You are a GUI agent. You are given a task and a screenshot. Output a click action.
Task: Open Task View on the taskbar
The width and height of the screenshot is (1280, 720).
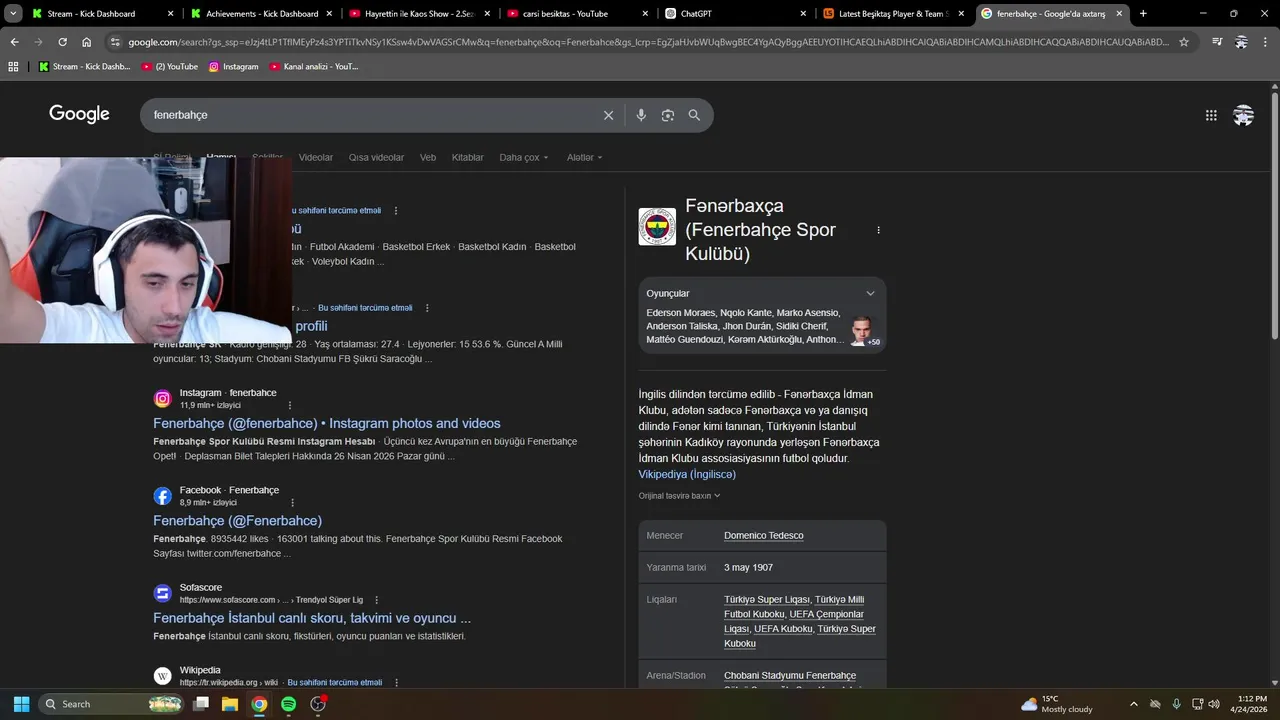(200, 704)
